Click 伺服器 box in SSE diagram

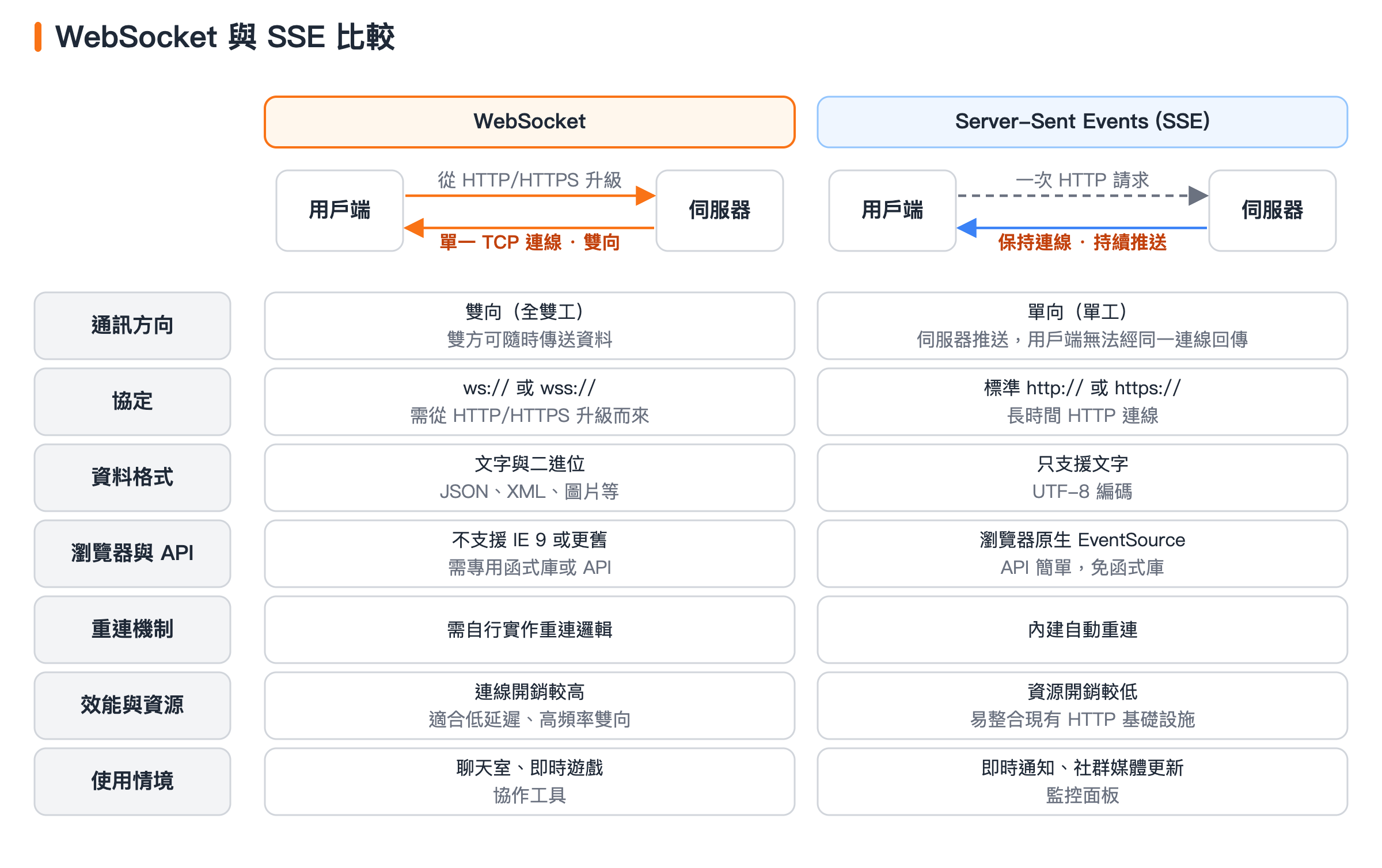pos(1273,211)
